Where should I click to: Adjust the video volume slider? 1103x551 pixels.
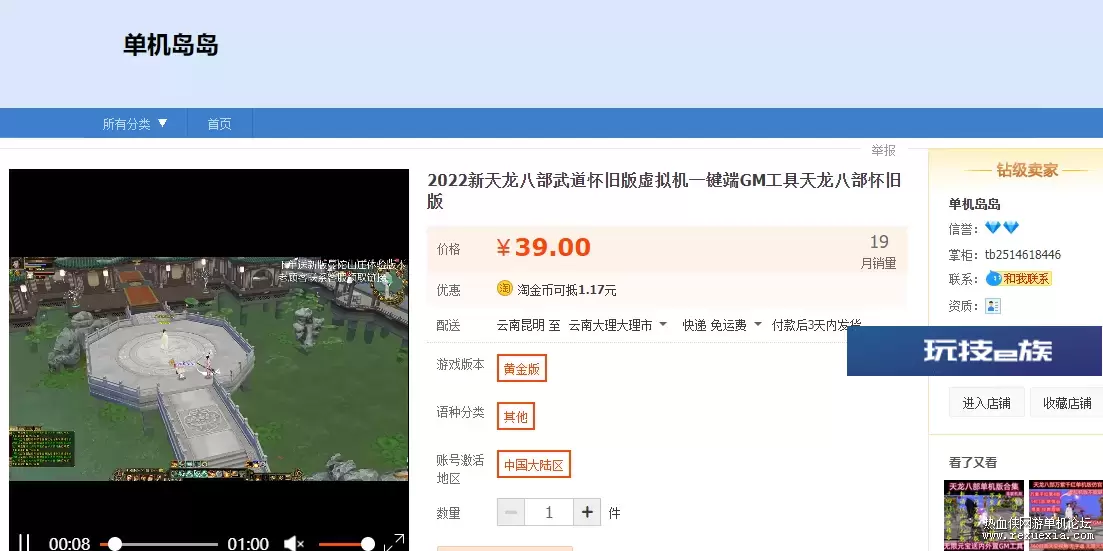click(345, 544)
